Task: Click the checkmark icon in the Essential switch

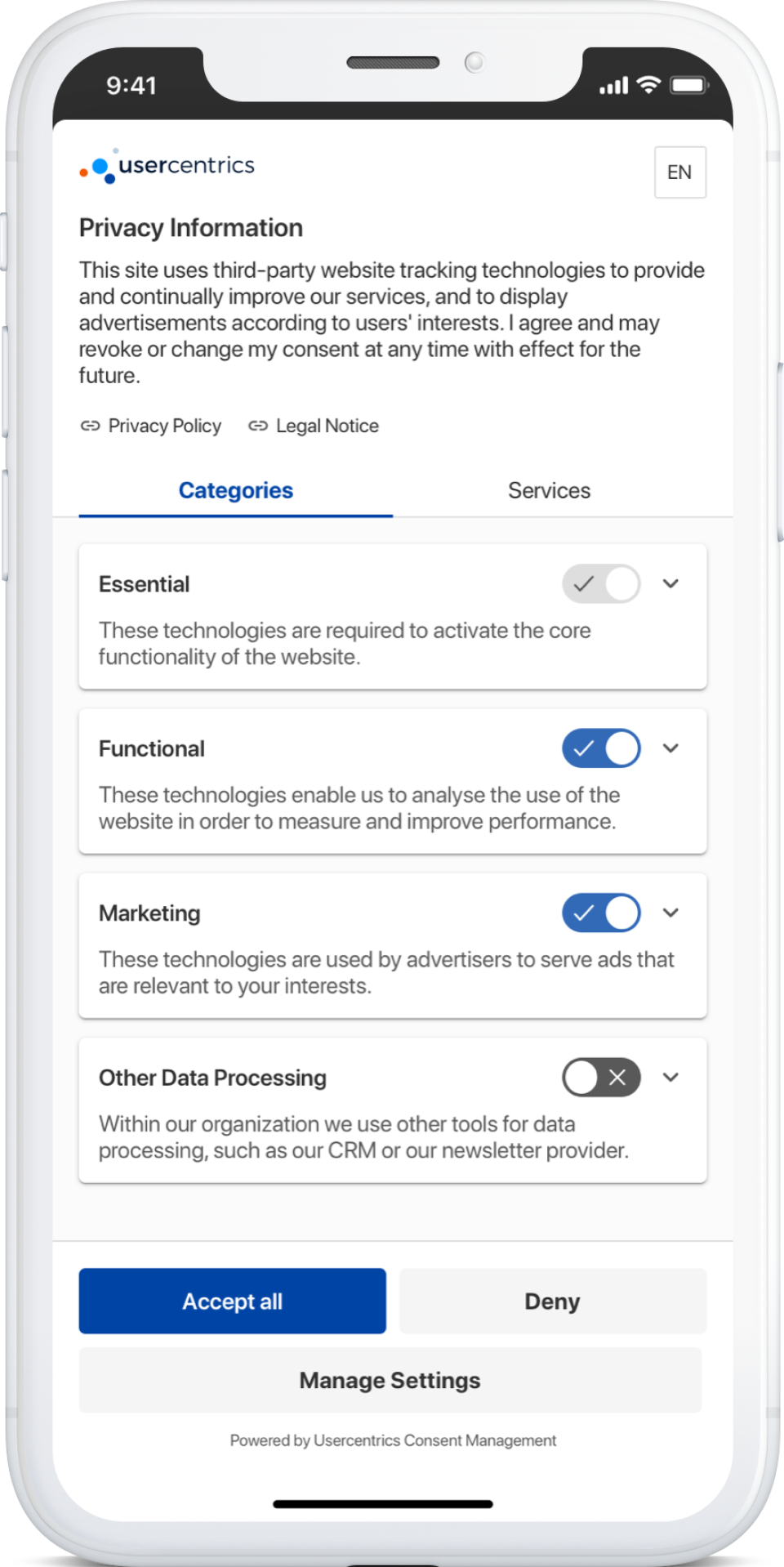Action: (583, 583)
